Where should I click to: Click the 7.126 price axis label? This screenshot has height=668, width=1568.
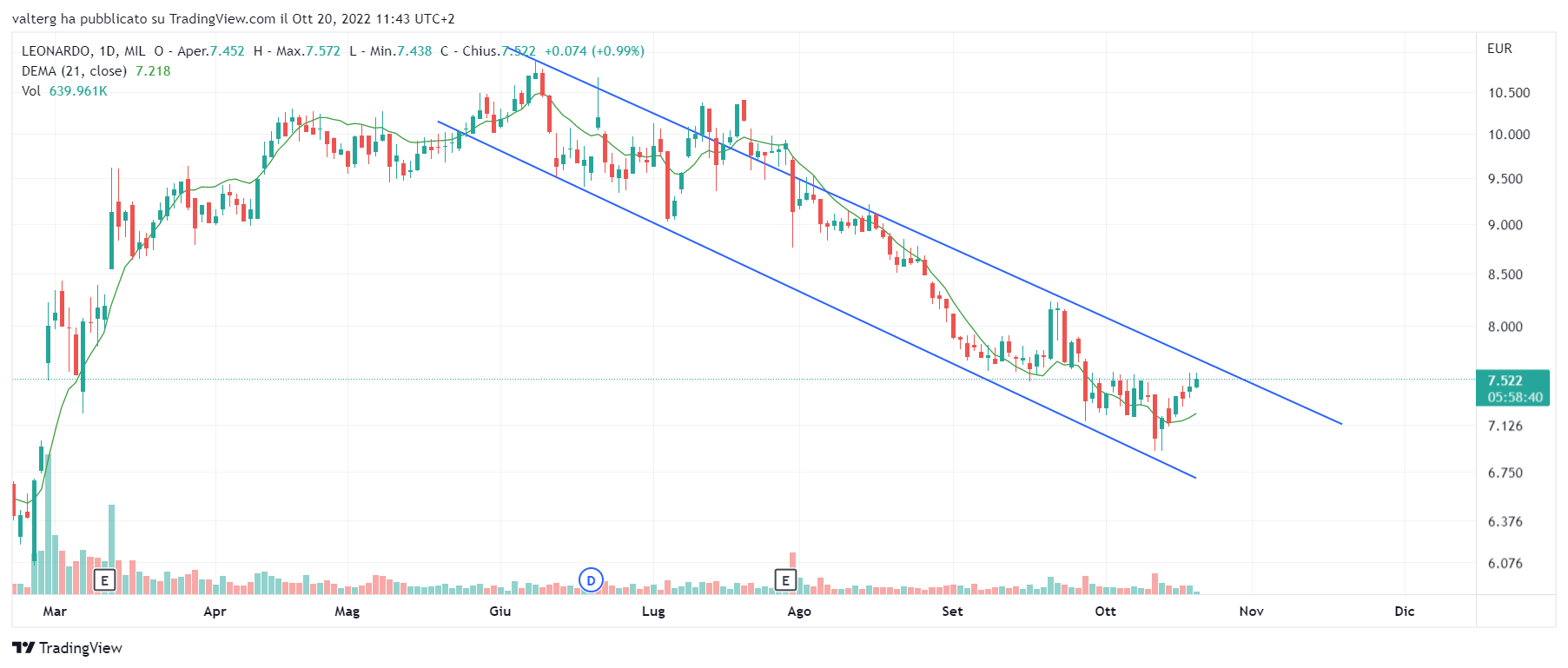tap(1505, 426)
